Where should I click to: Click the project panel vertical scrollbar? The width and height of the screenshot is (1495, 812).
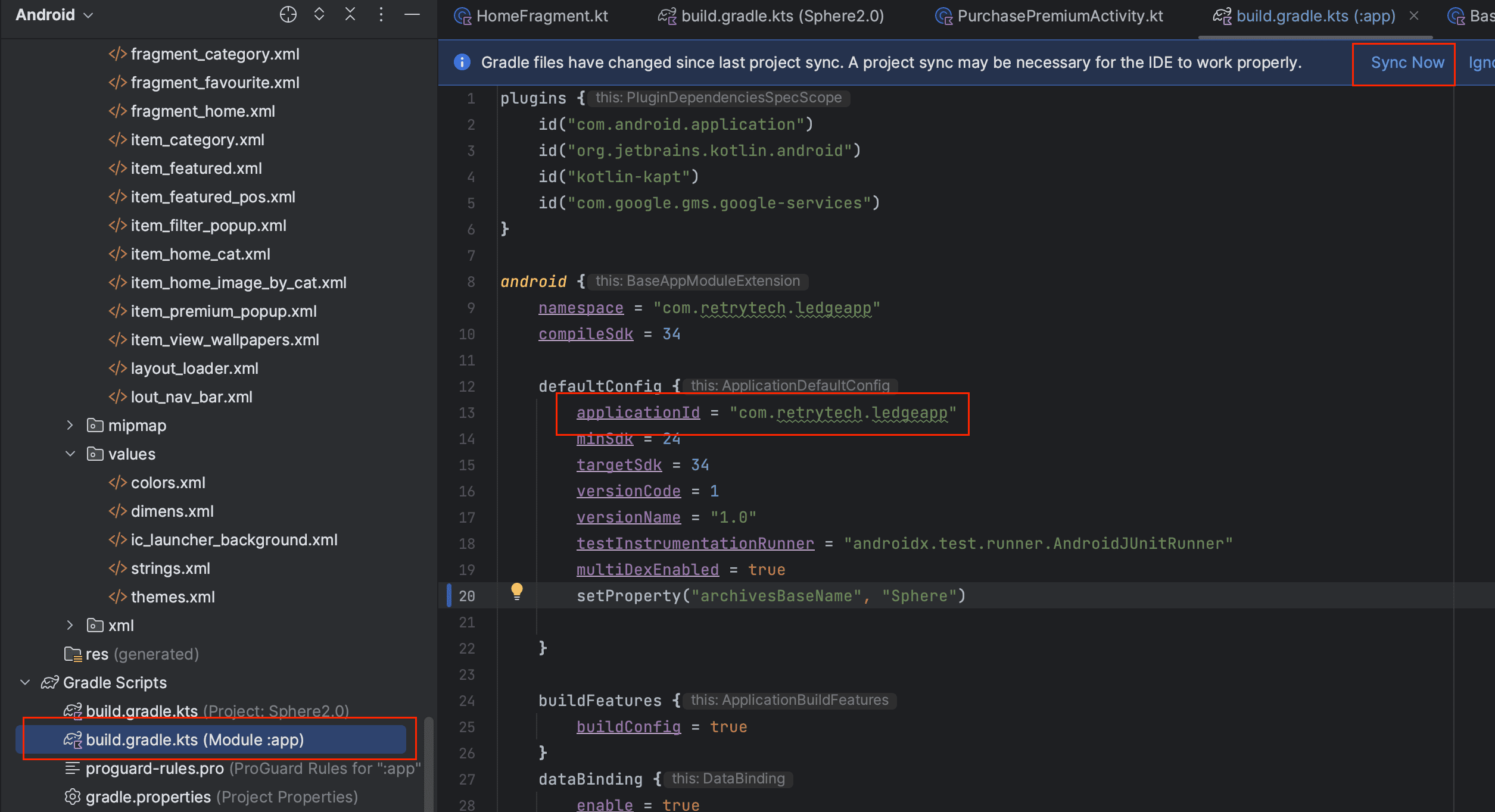(x=428, y=765)
